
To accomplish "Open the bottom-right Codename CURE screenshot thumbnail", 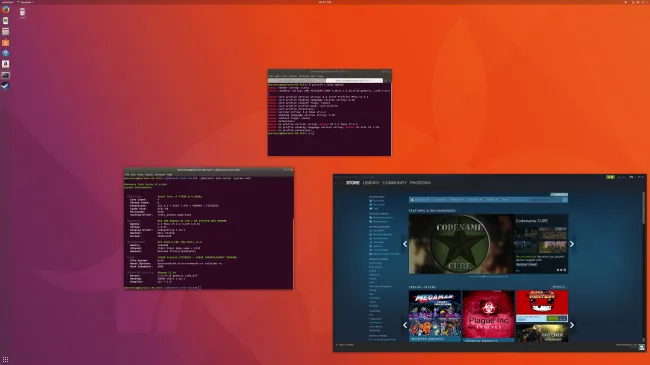I will pyautogui.click(x=554, y=247).
